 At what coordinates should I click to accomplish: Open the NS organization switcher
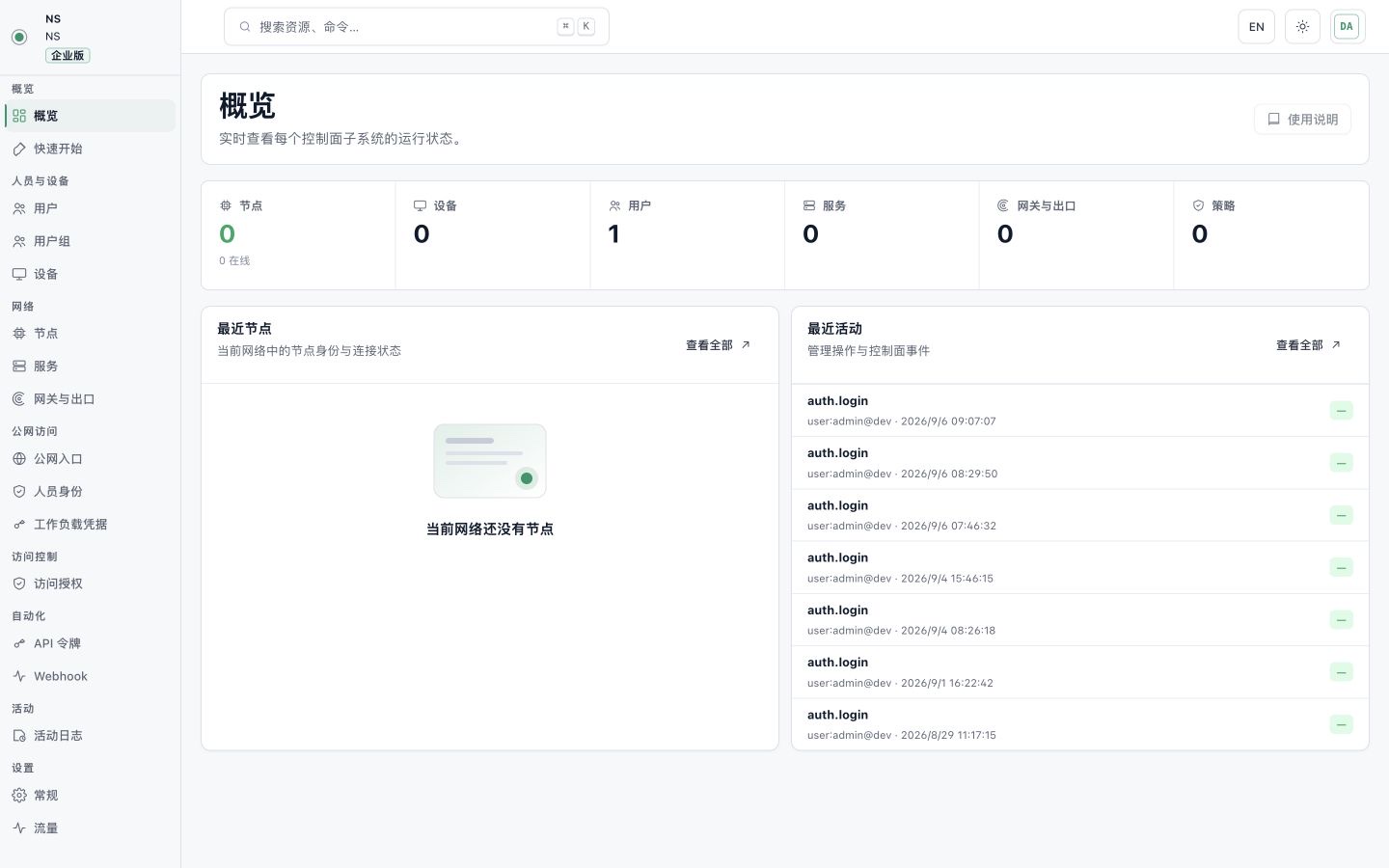point(91,37)
